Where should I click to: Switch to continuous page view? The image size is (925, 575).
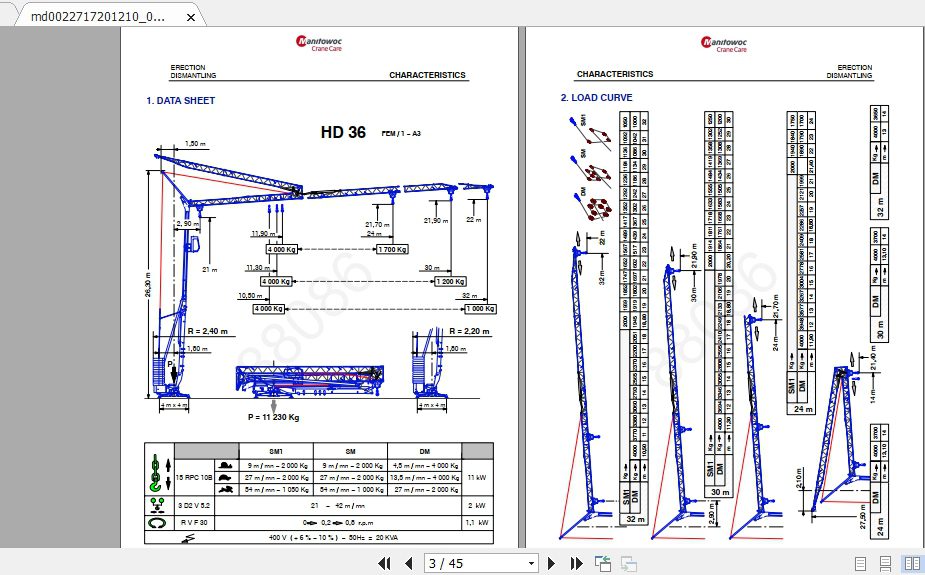click(x=885, y=564)
